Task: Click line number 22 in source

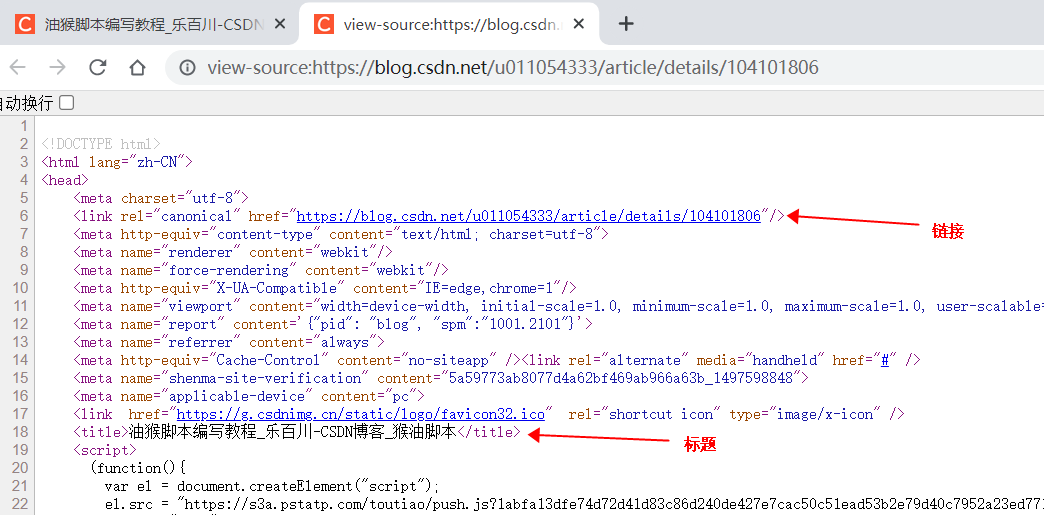Action: 21,504
